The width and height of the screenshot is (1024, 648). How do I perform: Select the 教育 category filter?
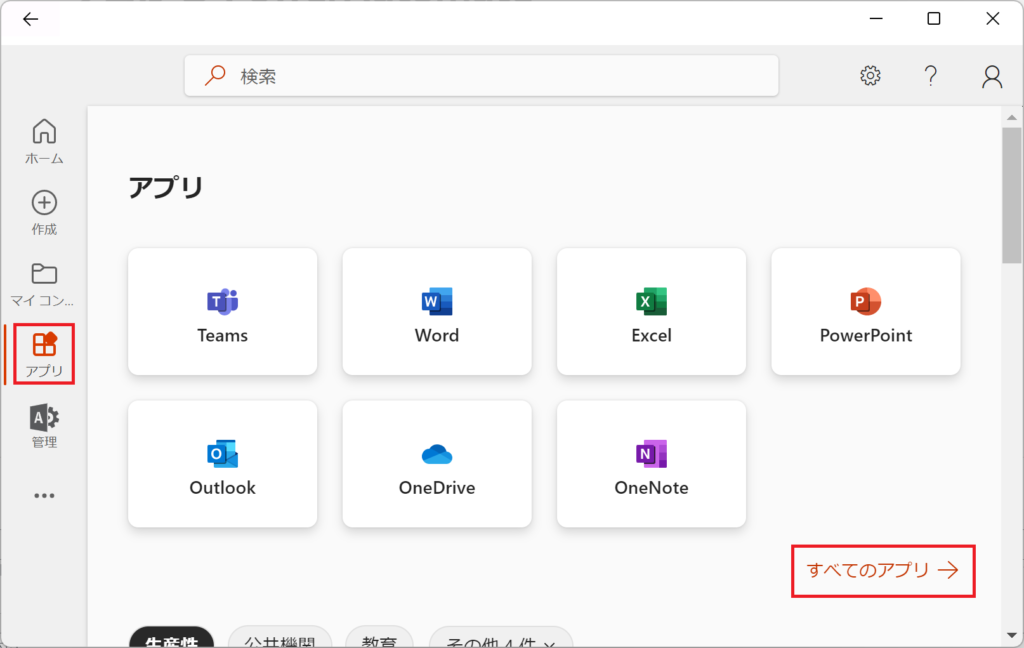click(379, 640)
